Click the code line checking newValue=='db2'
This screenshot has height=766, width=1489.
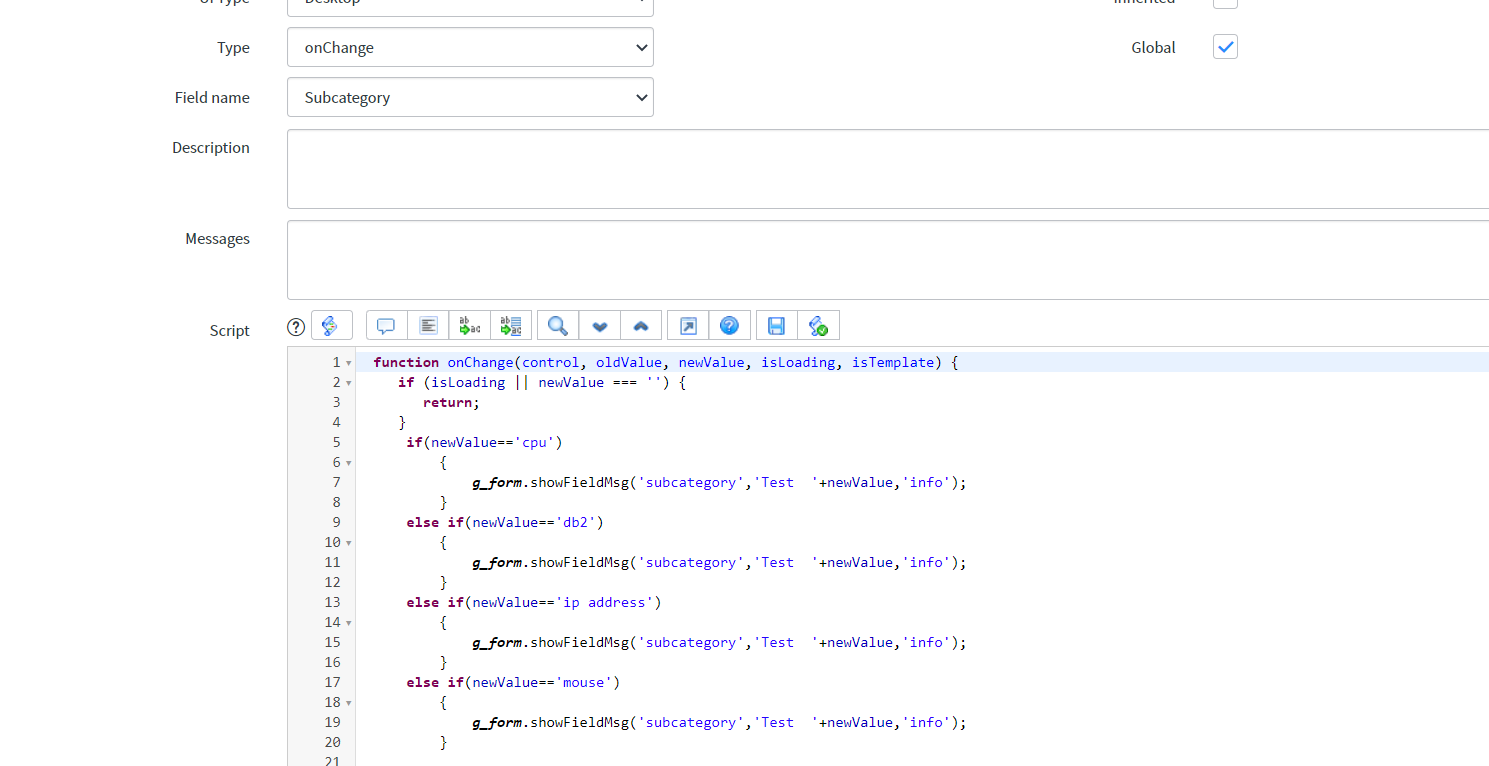505,522
